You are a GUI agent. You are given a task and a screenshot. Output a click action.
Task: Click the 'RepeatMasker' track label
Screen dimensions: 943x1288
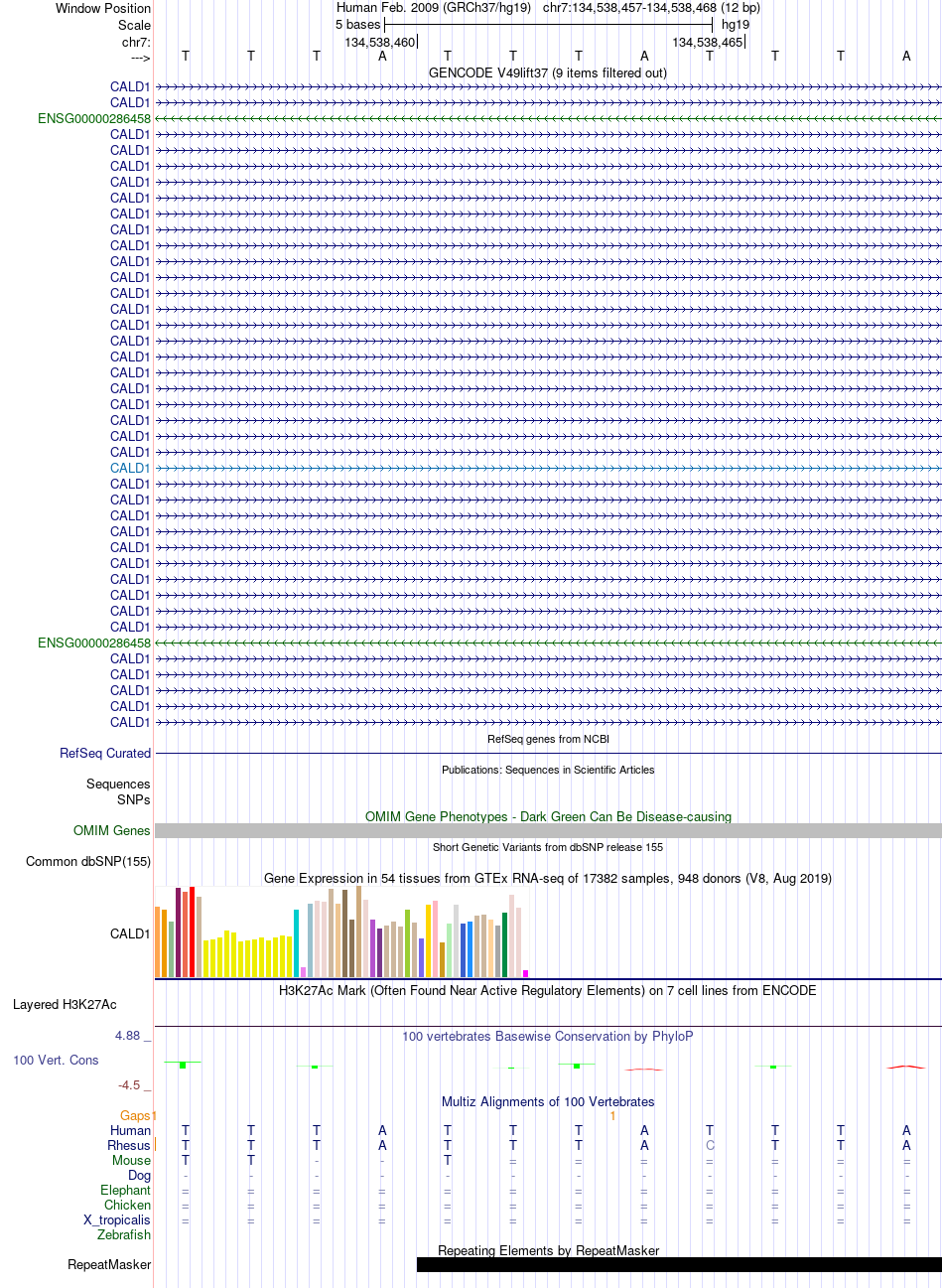109,1264
